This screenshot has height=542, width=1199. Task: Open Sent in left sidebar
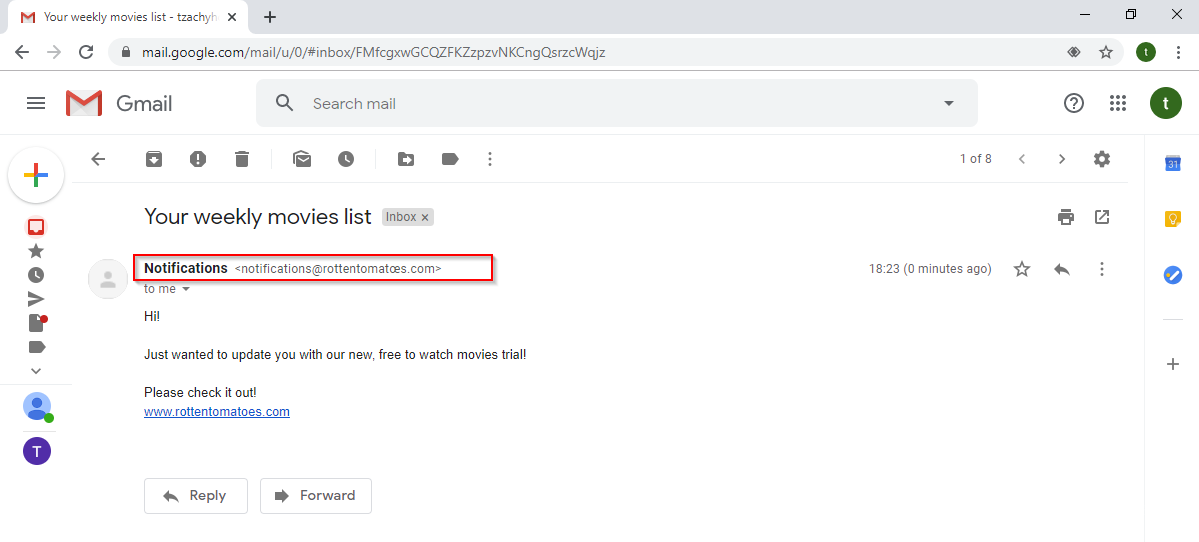pos(36,299)
